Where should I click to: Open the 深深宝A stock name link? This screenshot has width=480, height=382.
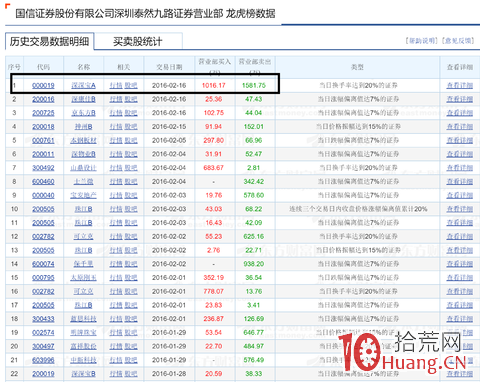click(x=83, y=85)
